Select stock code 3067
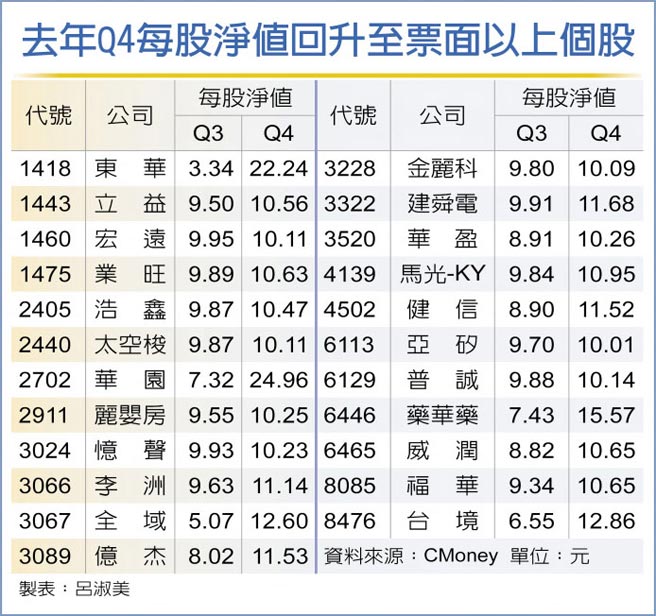This screenshot has width=656, height=616. click(45, 521)
